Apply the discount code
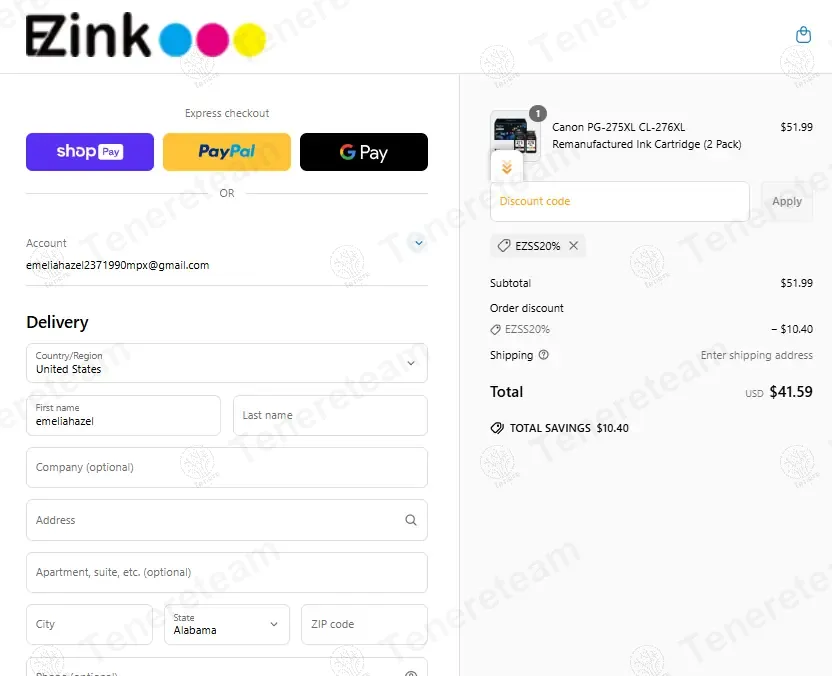This screenshot has width=832, height=676. (x=786, y=202)
